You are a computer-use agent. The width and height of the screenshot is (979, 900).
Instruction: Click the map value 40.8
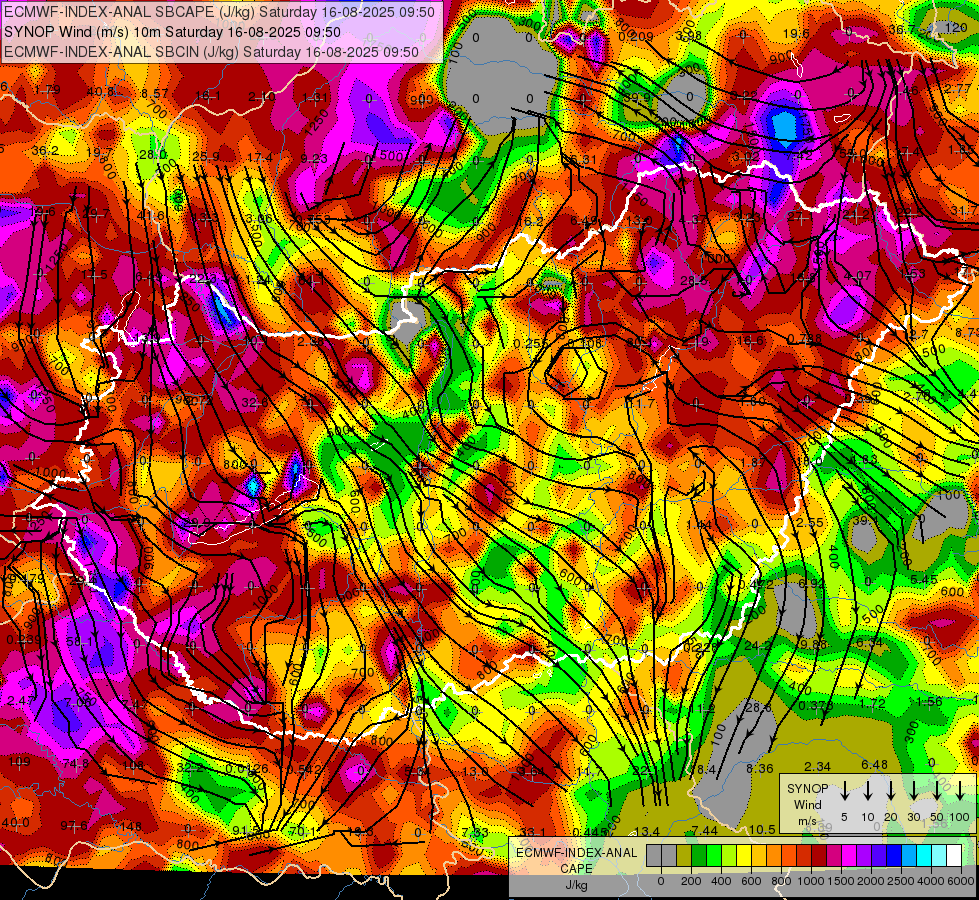point(100,92)
